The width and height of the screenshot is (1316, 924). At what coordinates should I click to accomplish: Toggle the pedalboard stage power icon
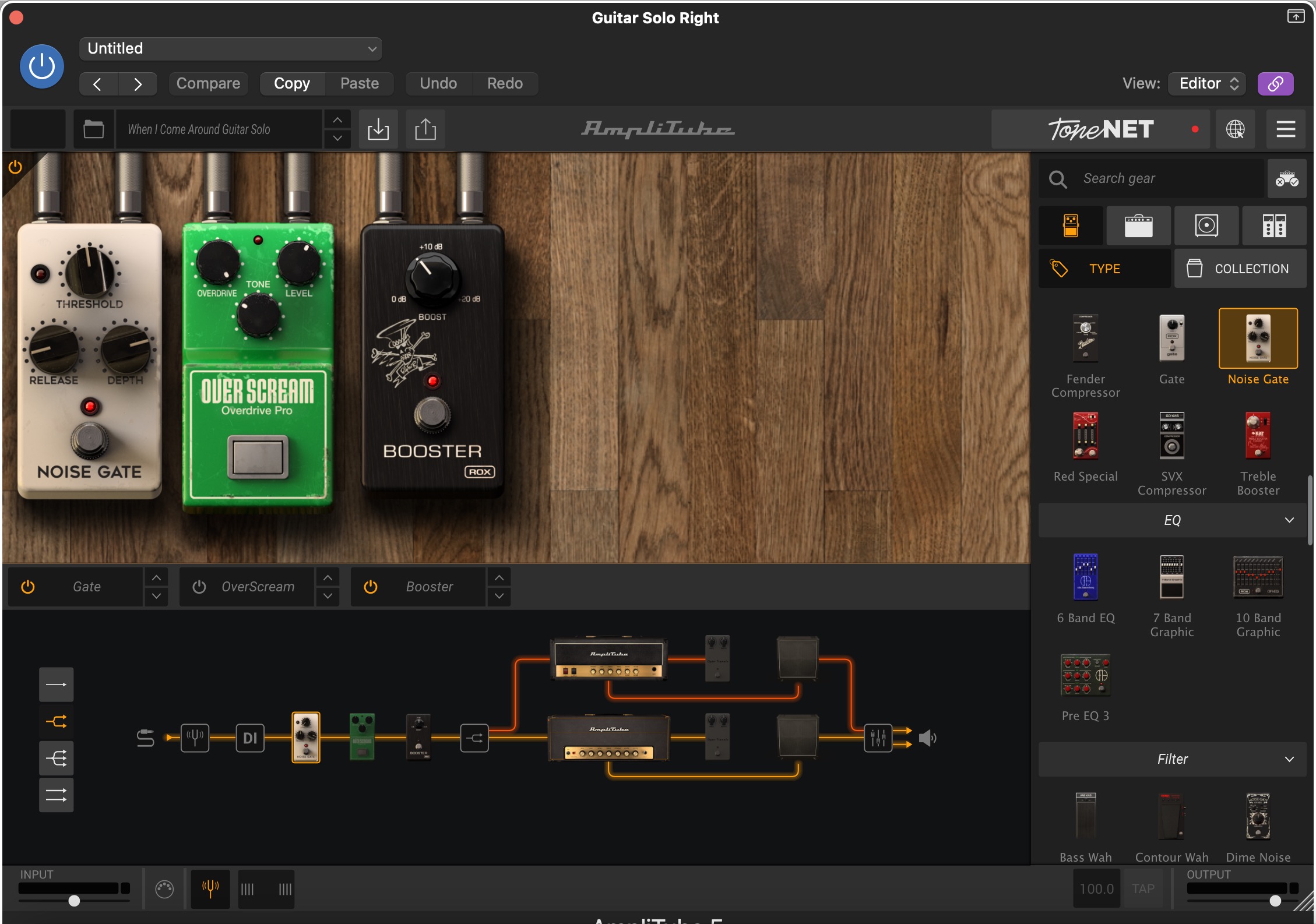(x=15, y=168)
